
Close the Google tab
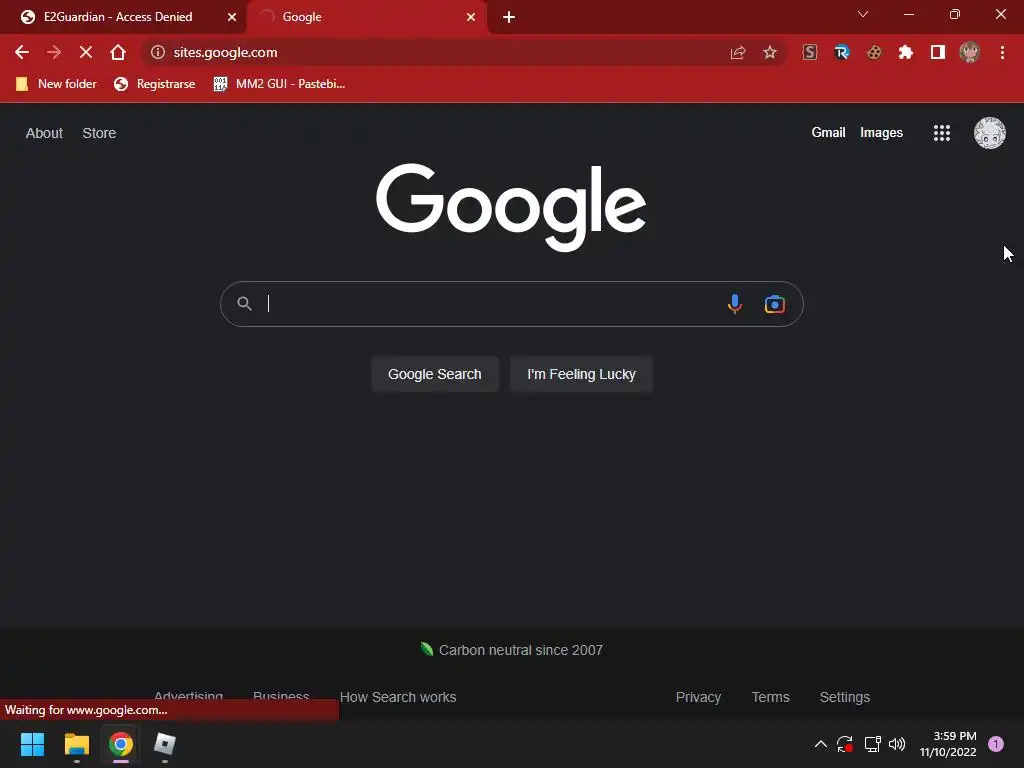[x=471, y=17]
